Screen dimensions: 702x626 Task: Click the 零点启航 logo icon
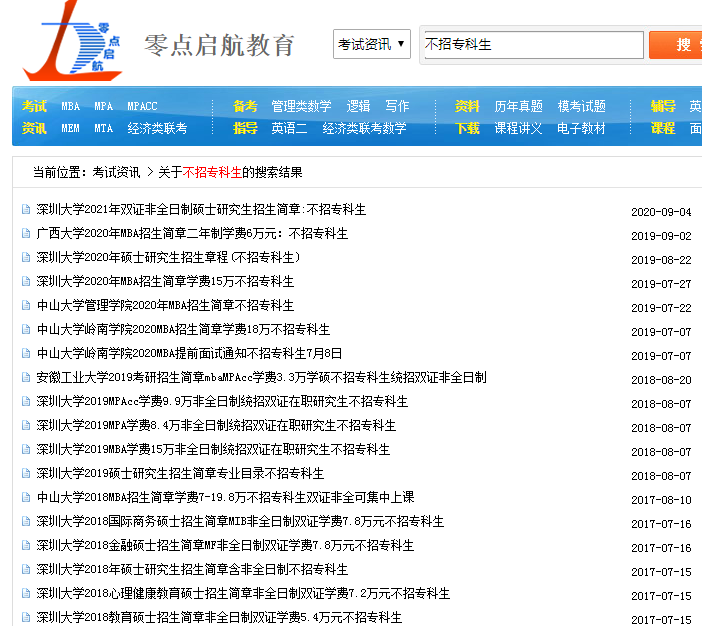coord(73,41)
